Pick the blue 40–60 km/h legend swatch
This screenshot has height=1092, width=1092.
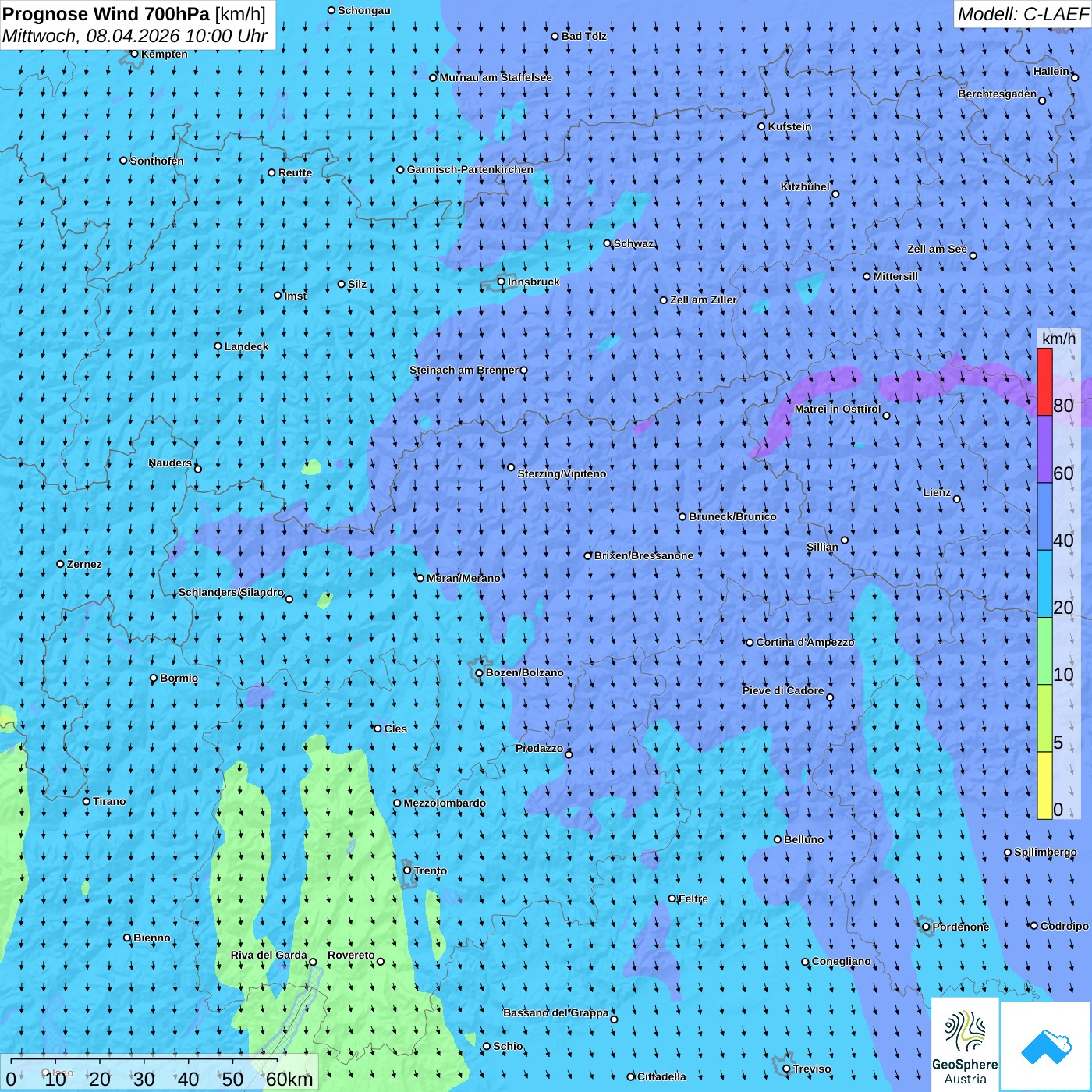[1044, 517]
